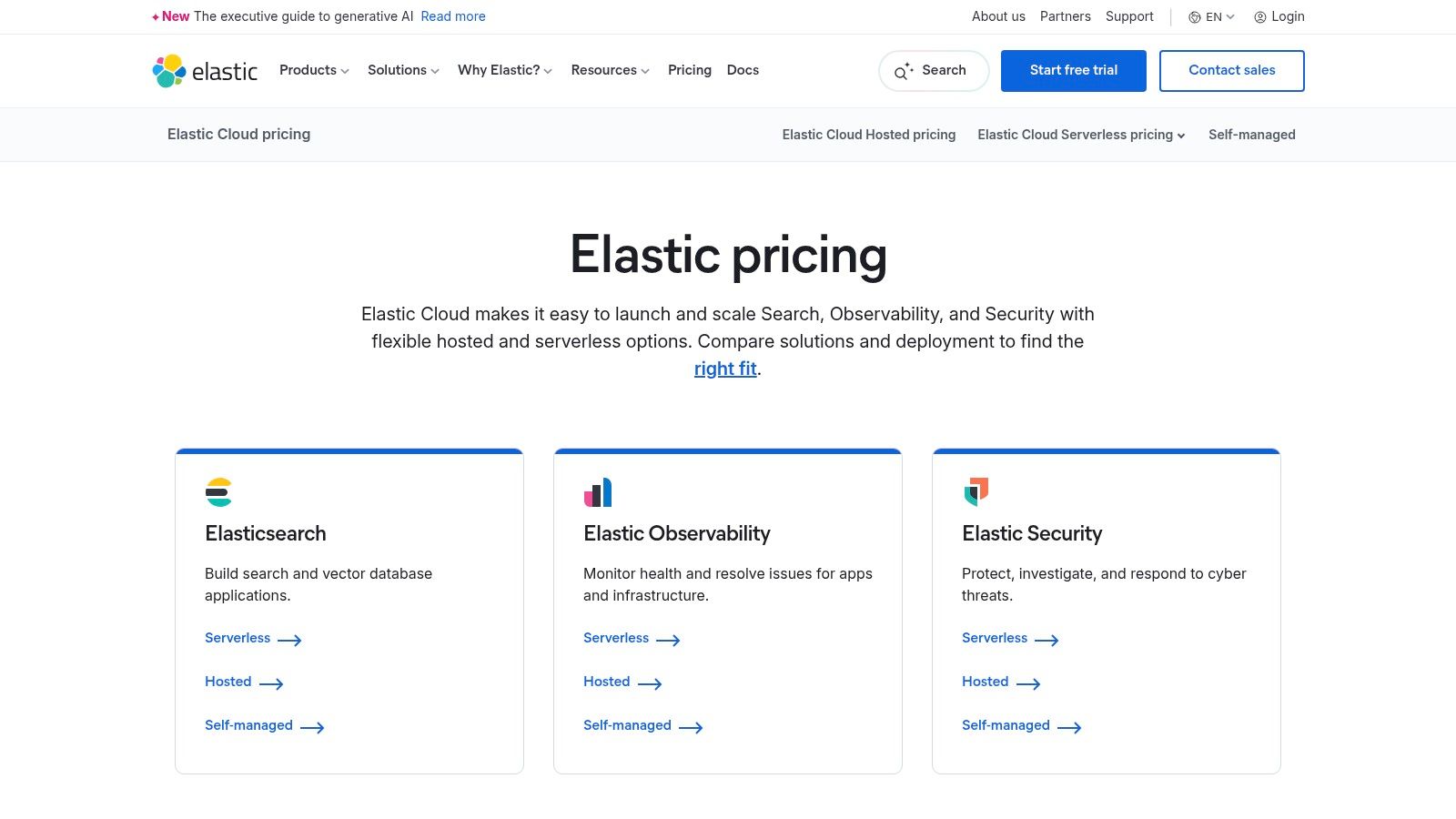Open the language globe icon
This screenshot has height=819, width=1456.
click(x=1194, y=16)
